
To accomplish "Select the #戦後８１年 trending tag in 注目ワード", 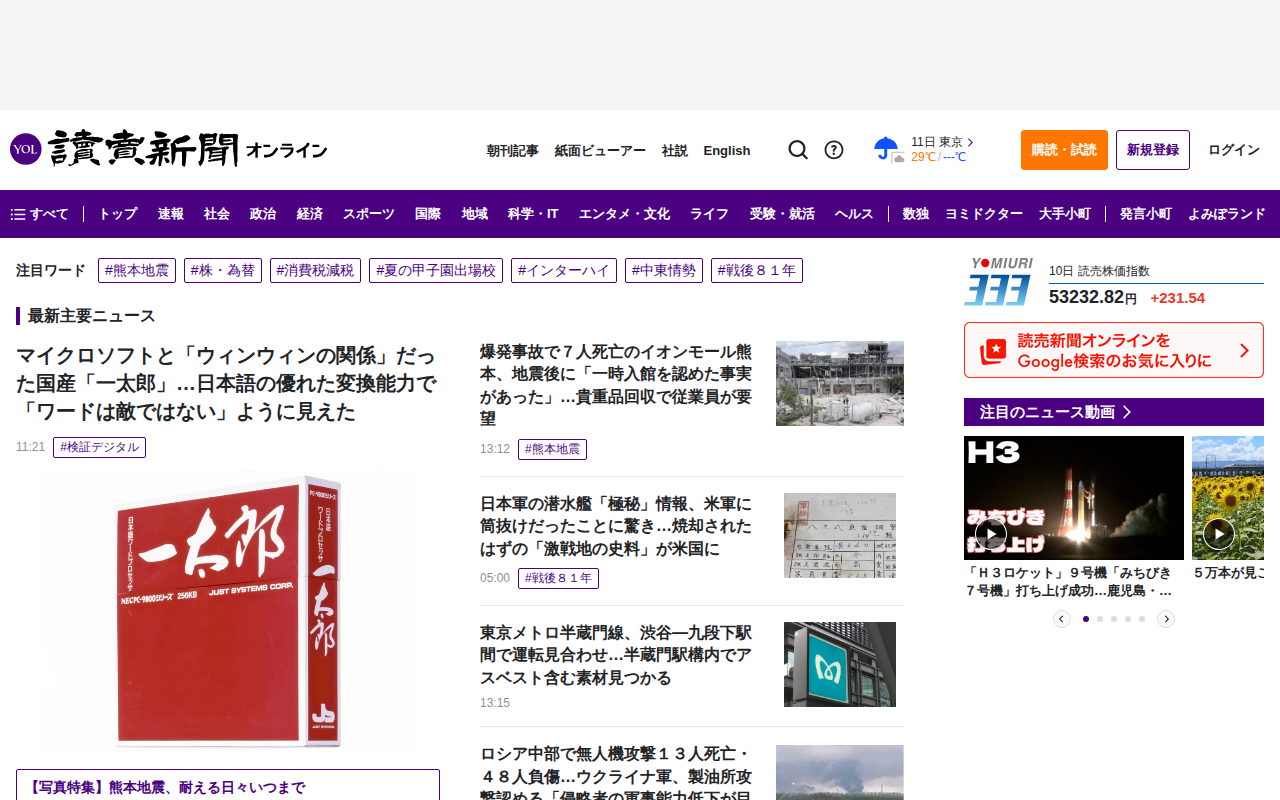I will [x=757, y=271].
